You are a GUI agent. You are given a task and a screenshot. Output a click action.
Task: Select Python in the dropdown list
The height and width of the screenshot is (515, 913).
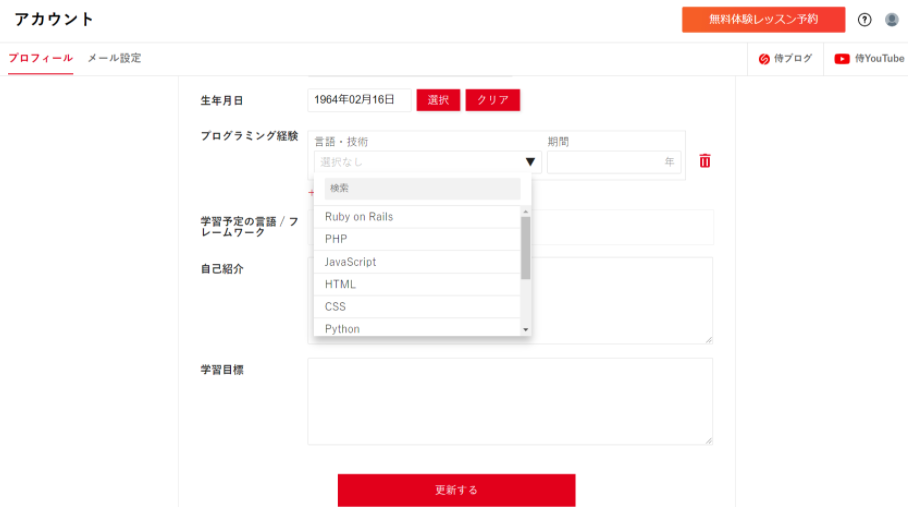coord(342,328)
